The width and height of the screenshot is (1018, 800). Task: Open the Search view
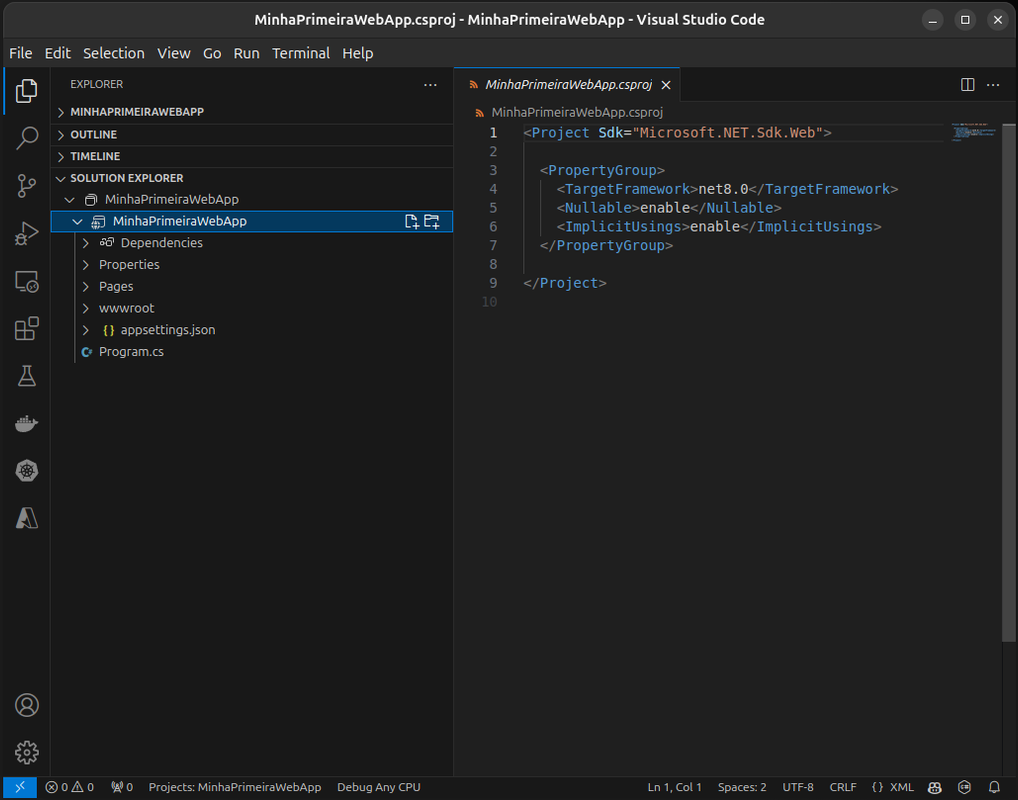[26, 138]
